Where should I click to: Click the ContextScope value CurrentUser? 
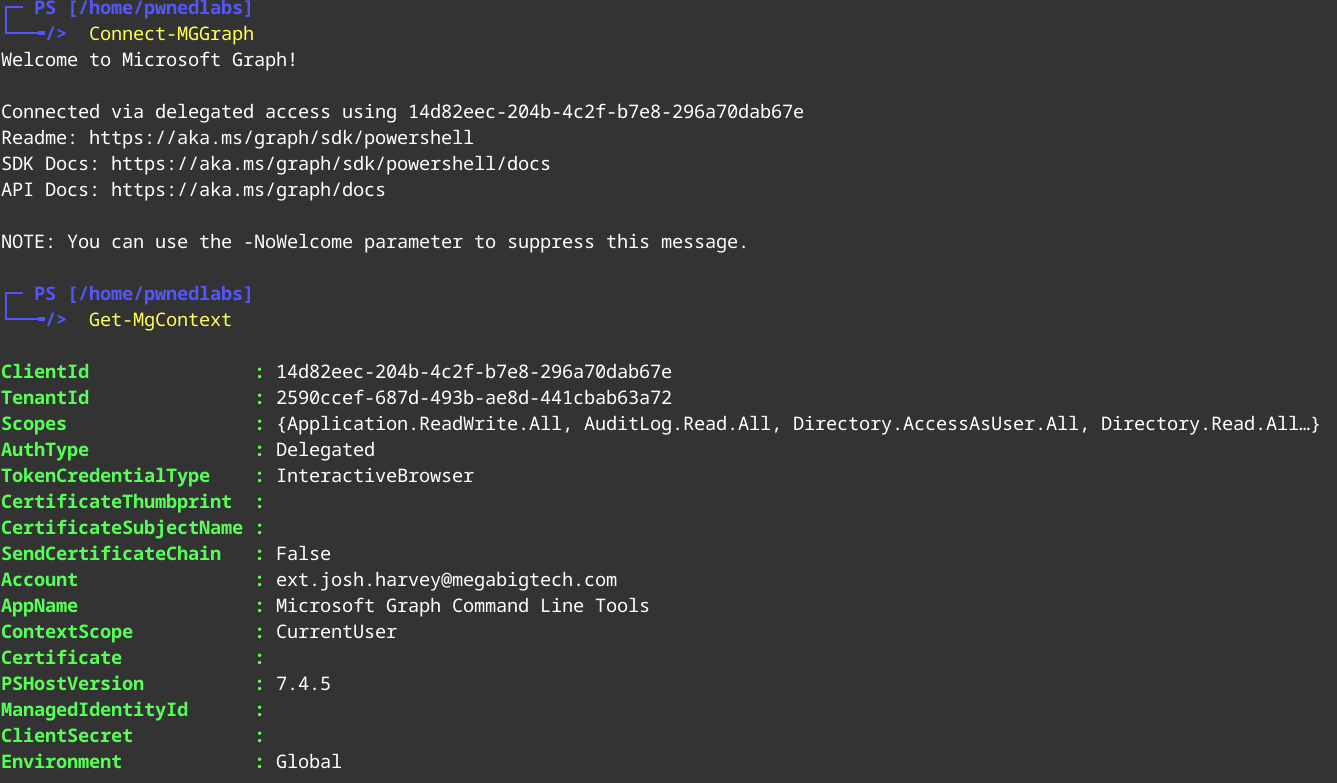point(336,632)
